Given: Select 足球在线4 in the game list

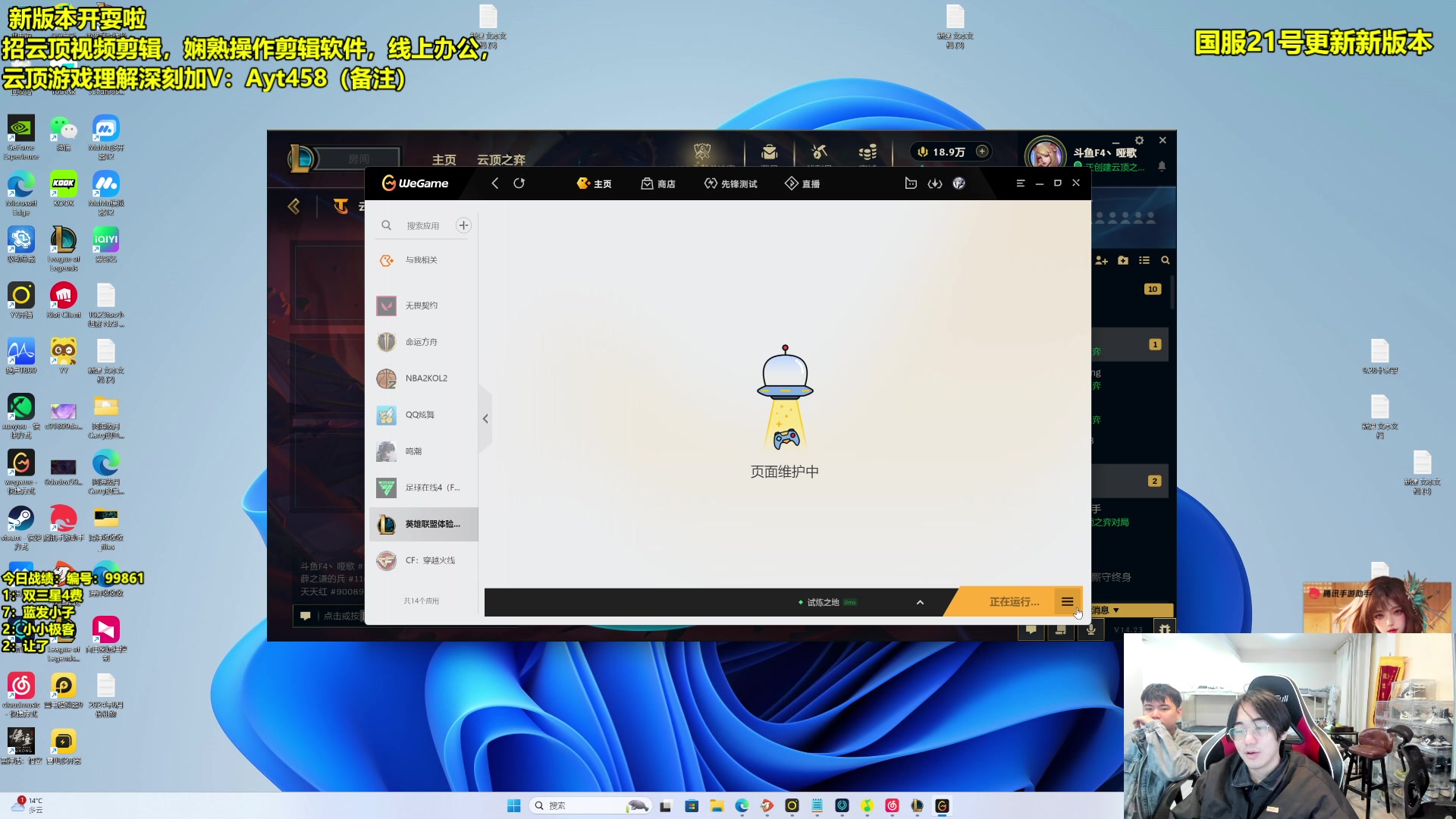Looking at the screenshot, I should pyautogui.click(x=423, y=488).
